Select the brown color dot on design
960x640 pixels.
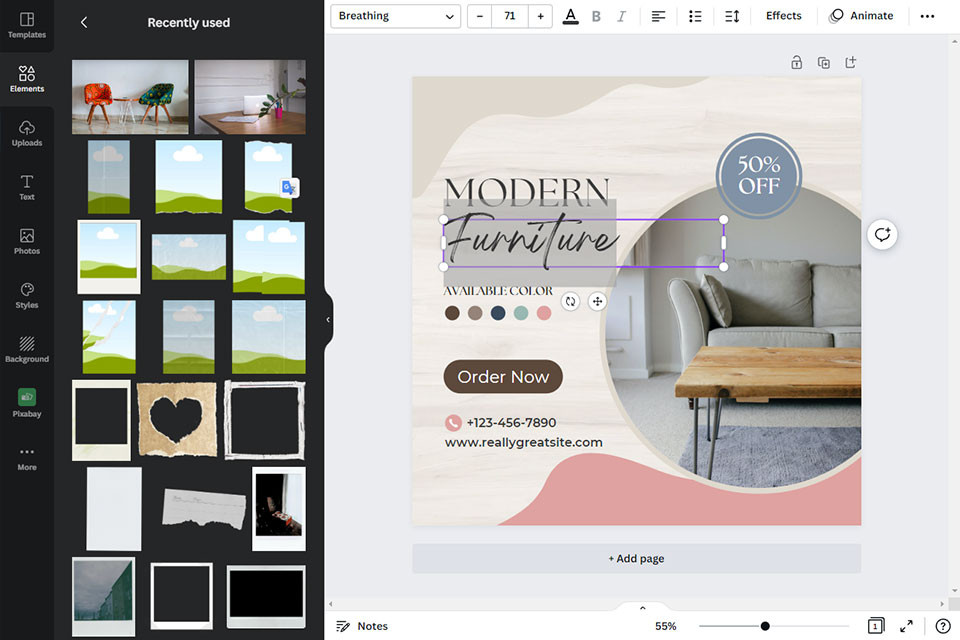point(452,314)
